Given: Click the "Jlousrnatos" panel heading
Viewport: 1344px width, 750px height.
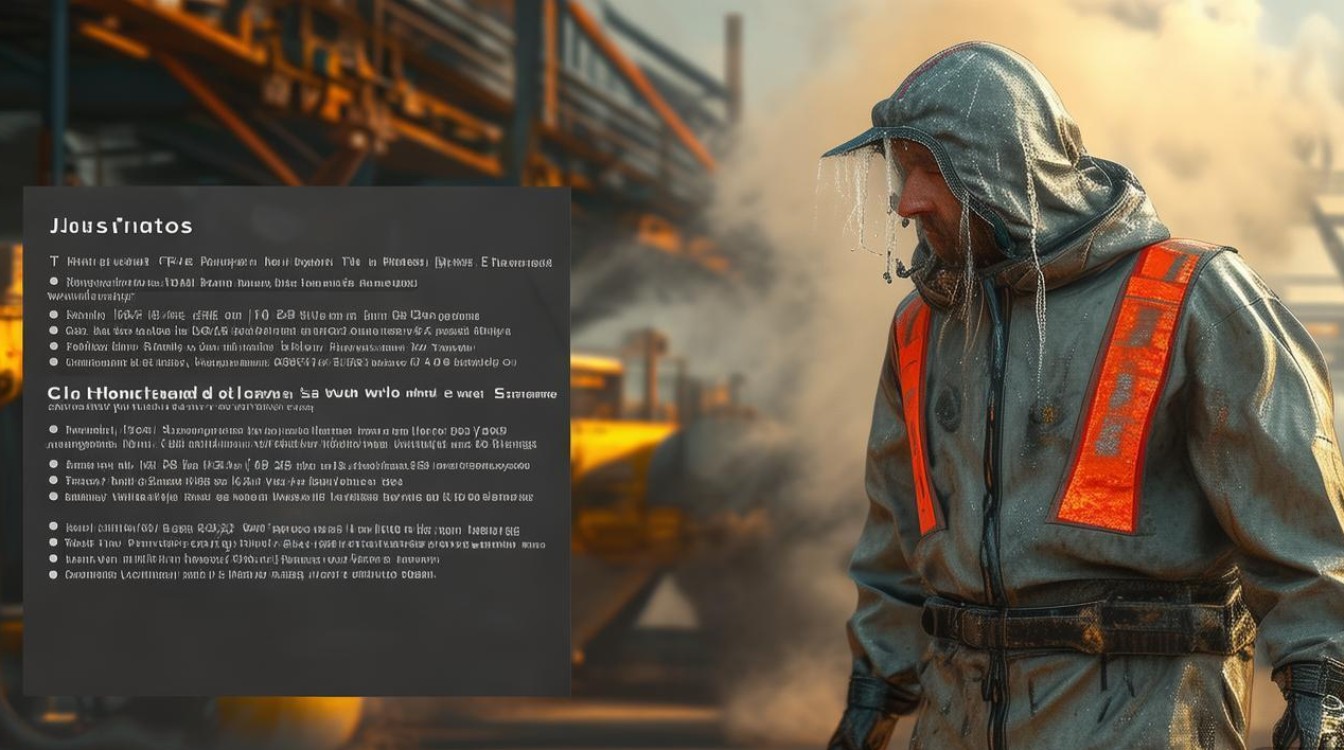Looking at the screenshot, I should [x=120, y=226].
